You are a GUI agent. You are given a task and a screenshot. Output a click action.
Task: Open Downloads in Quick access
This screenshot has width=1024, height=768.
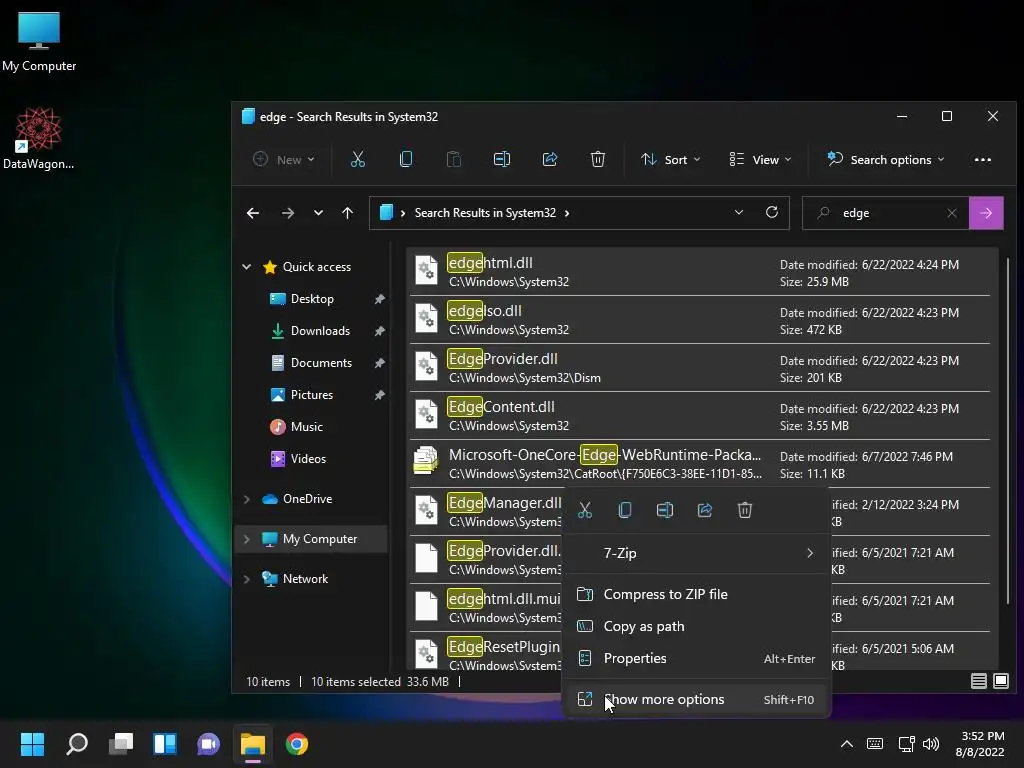(x=320, y=330)
